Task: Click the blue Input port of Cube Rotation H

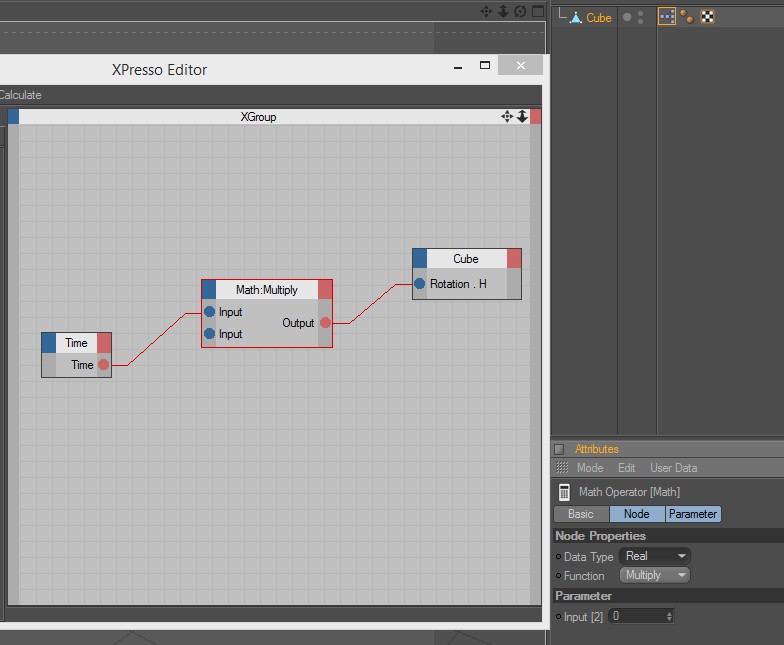Action: (x=420, y=284)
